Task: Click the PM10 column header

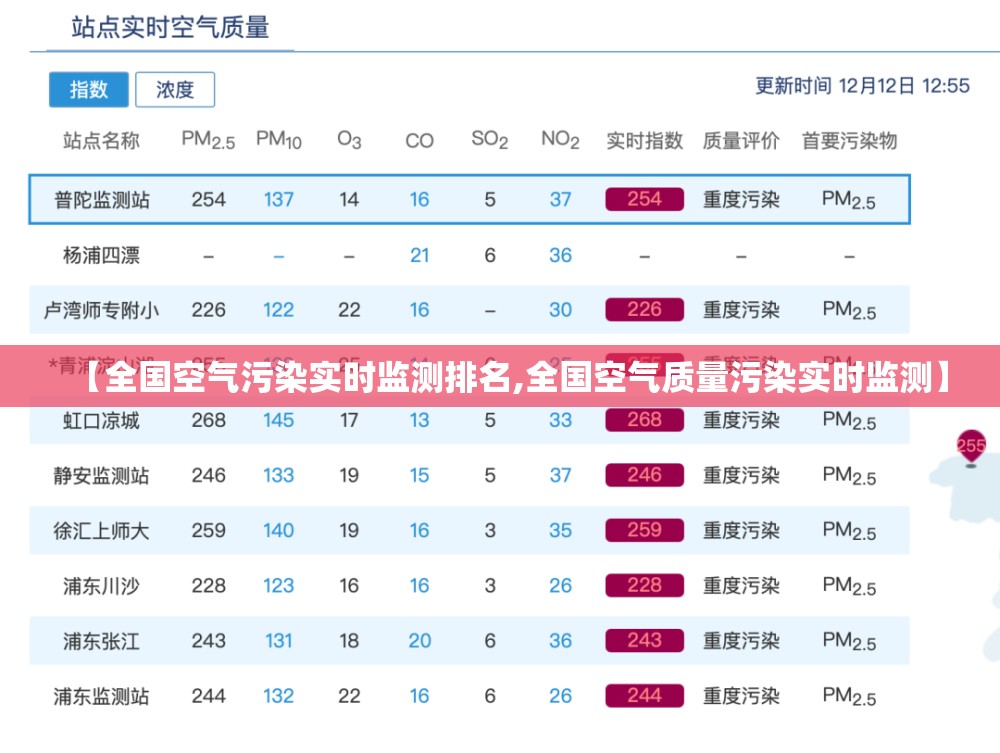Action: coord(279,140)
